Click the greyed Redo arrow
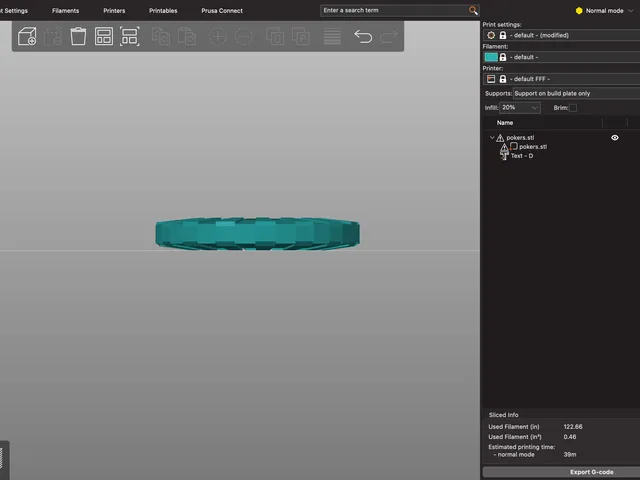The image size is (640, 480). (389, 36)
